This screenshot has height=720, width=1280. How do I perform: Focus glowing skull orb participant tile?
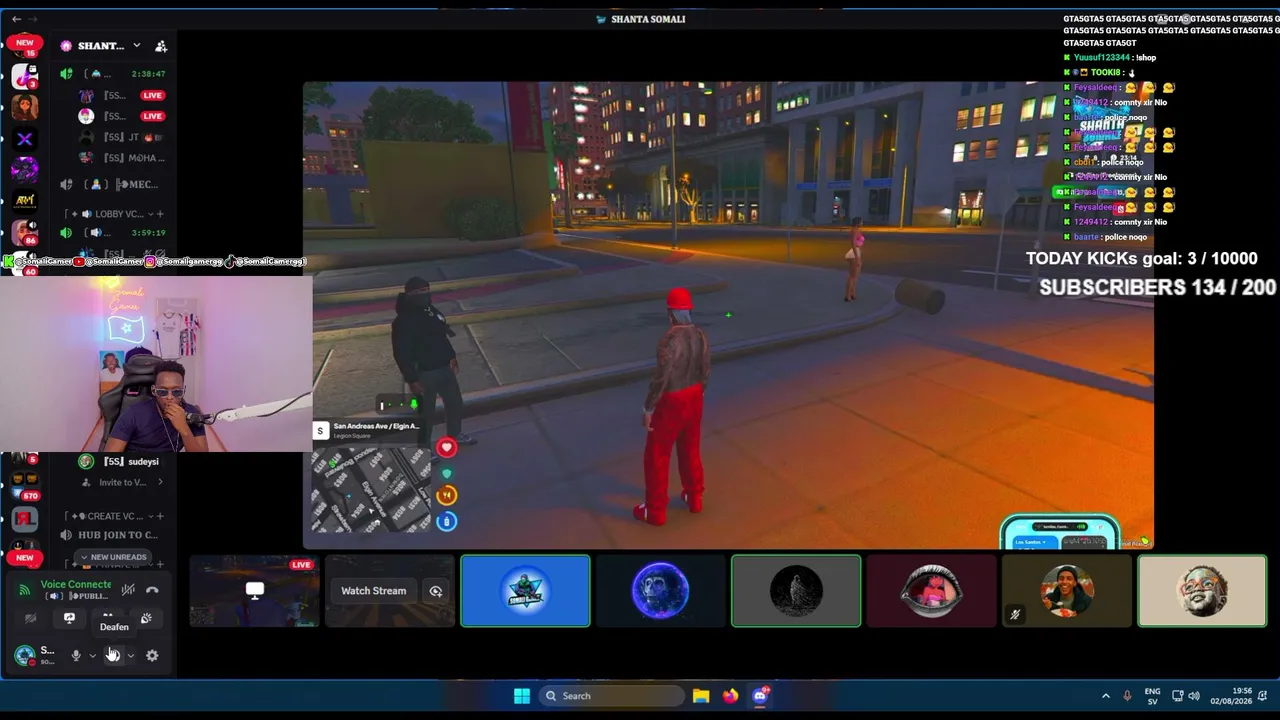click(660, 591)
